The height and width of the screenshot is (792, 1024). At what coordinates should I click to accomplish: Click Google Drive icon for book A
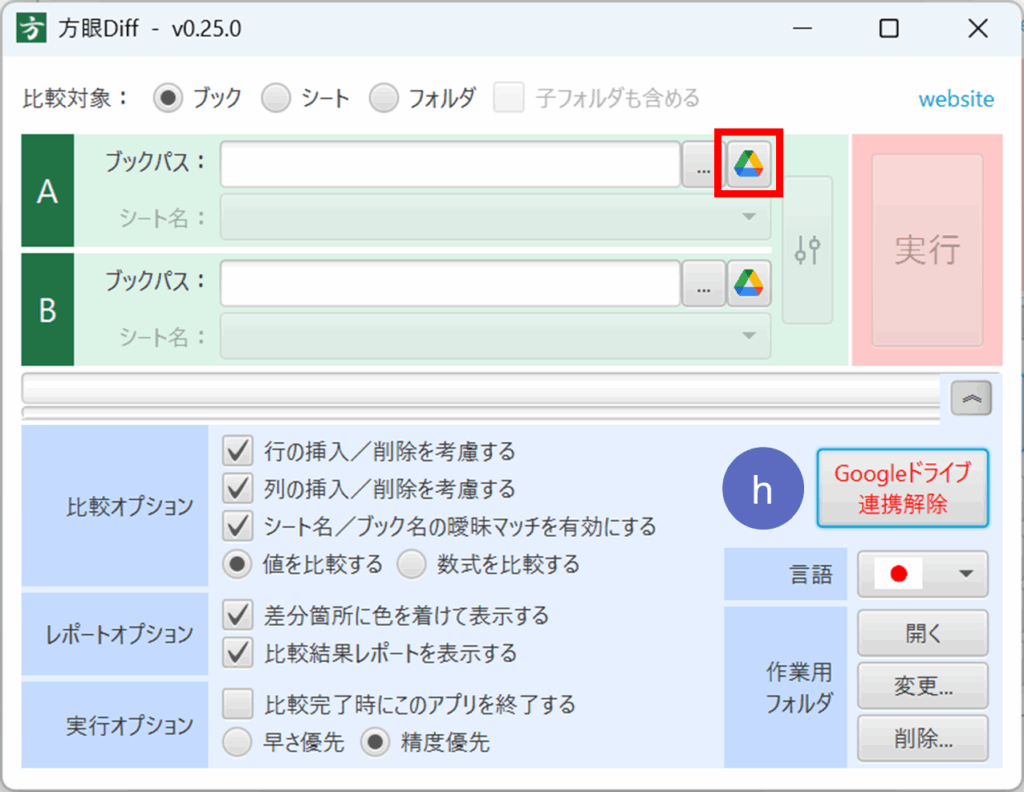click(749, 164)
